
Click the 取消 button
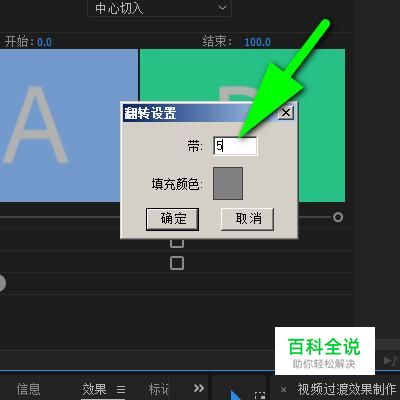pos(247,219)
